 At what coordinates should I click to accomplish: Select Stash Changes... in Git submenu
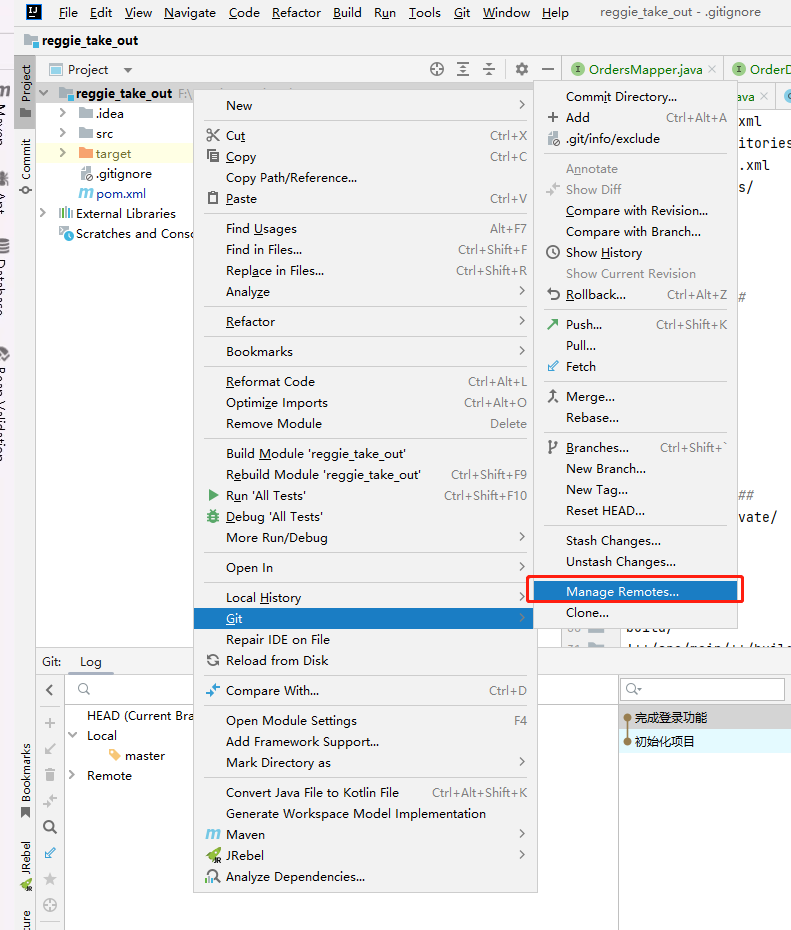(x=635, y=541)
